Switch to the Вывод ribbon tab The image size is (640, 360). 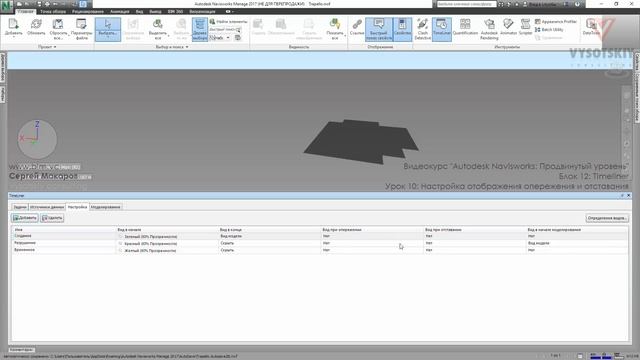pyautogui.click(x=155, y=11)
